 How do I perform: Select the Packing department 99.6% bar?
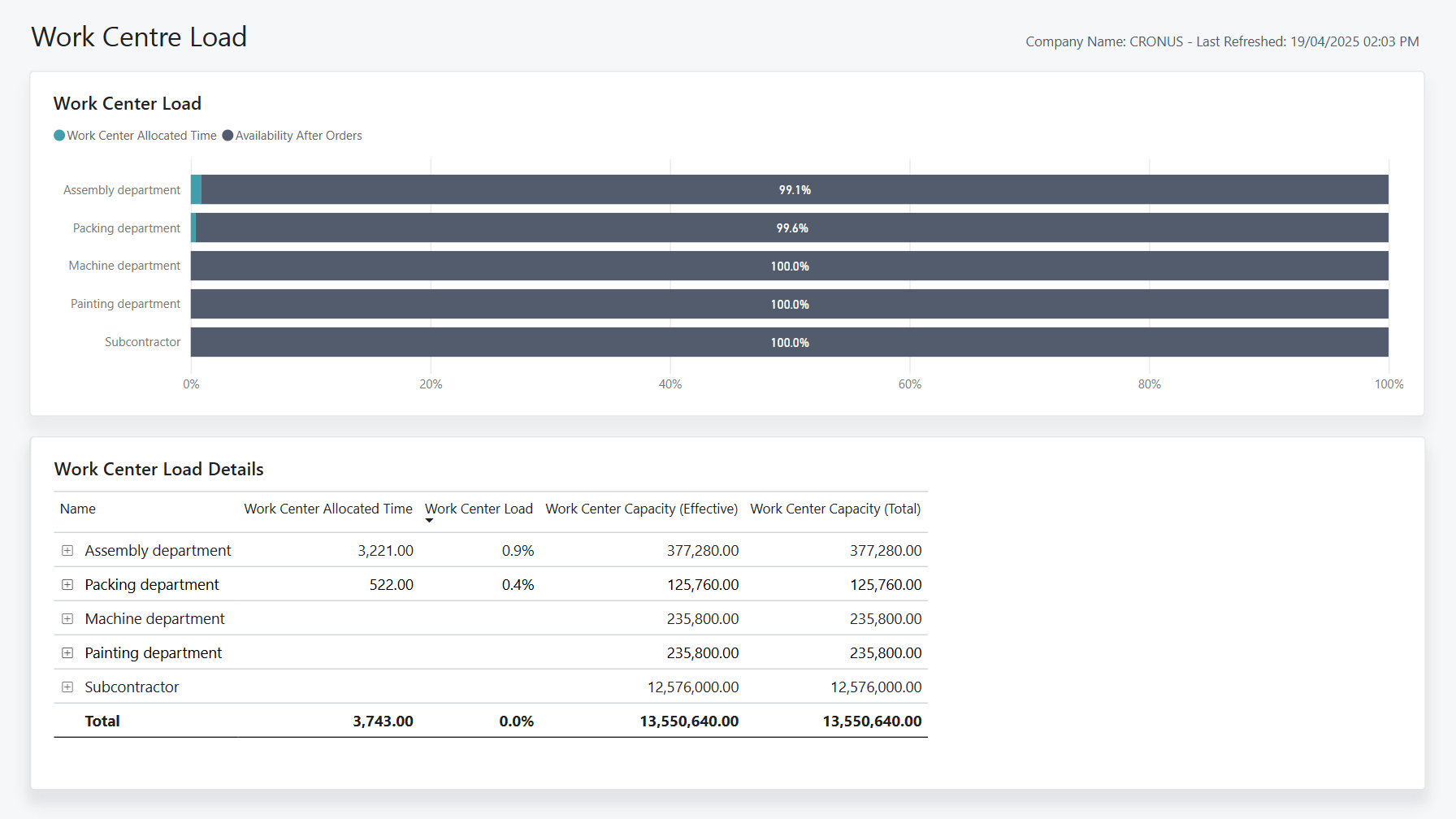pos(792,228)
